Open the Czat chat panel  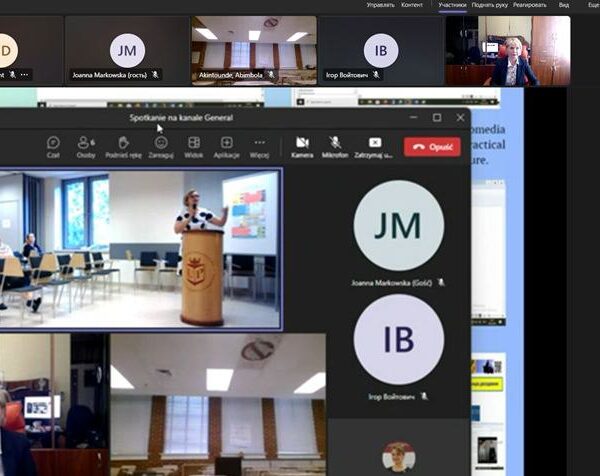53,146
